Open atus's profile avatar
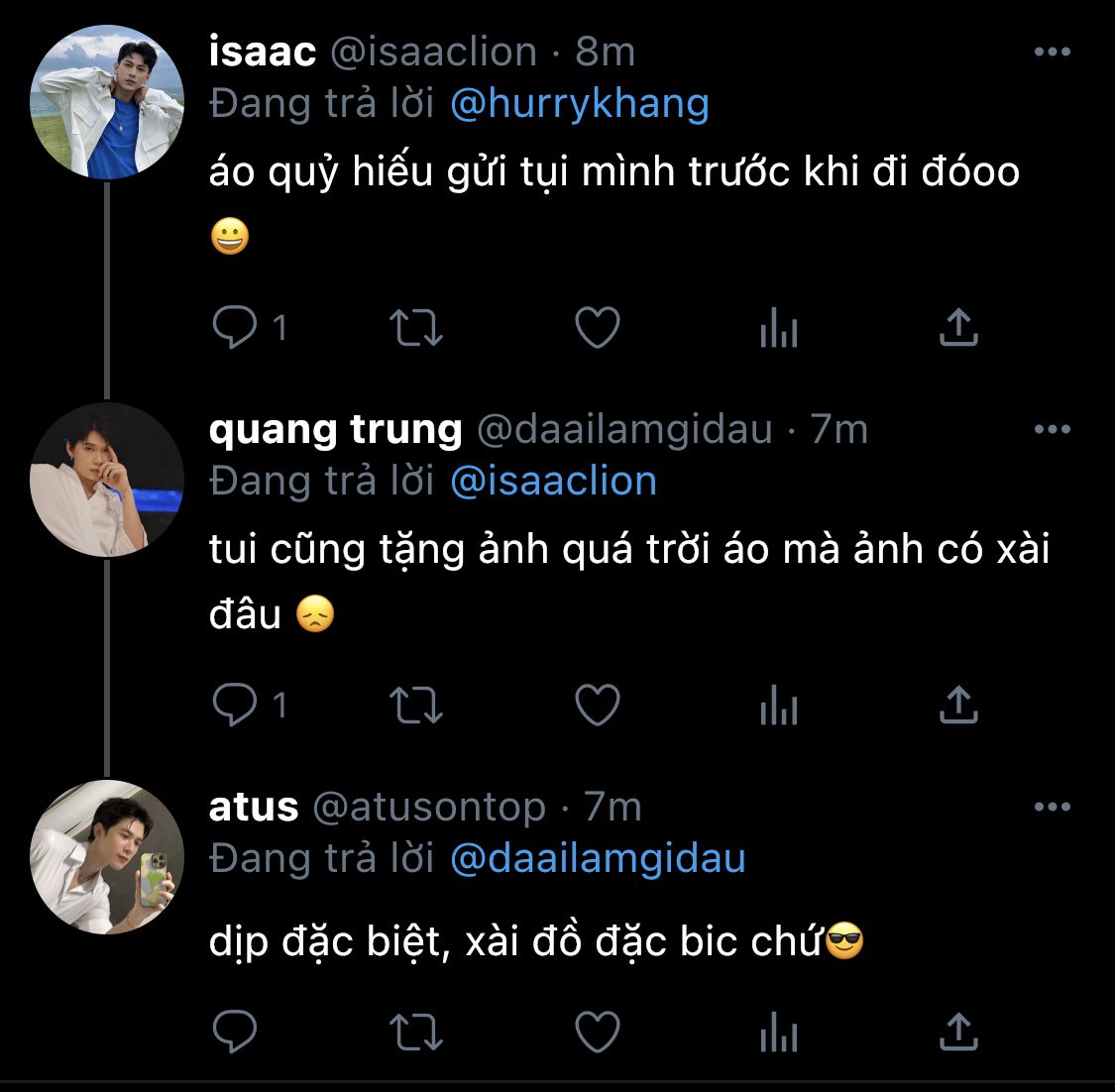 107,857
